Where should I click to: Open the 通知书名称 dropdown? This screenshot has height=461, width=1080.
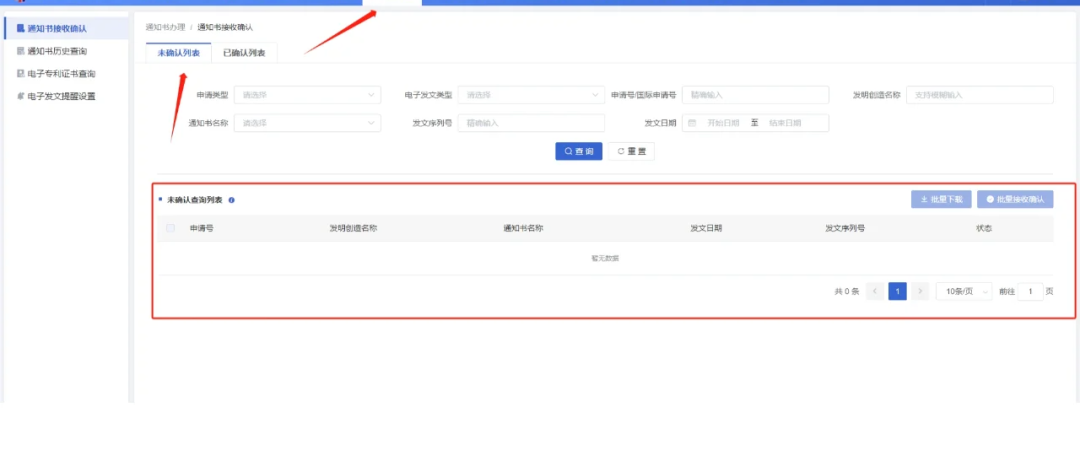pyautogui.click(x=307, y=123)
